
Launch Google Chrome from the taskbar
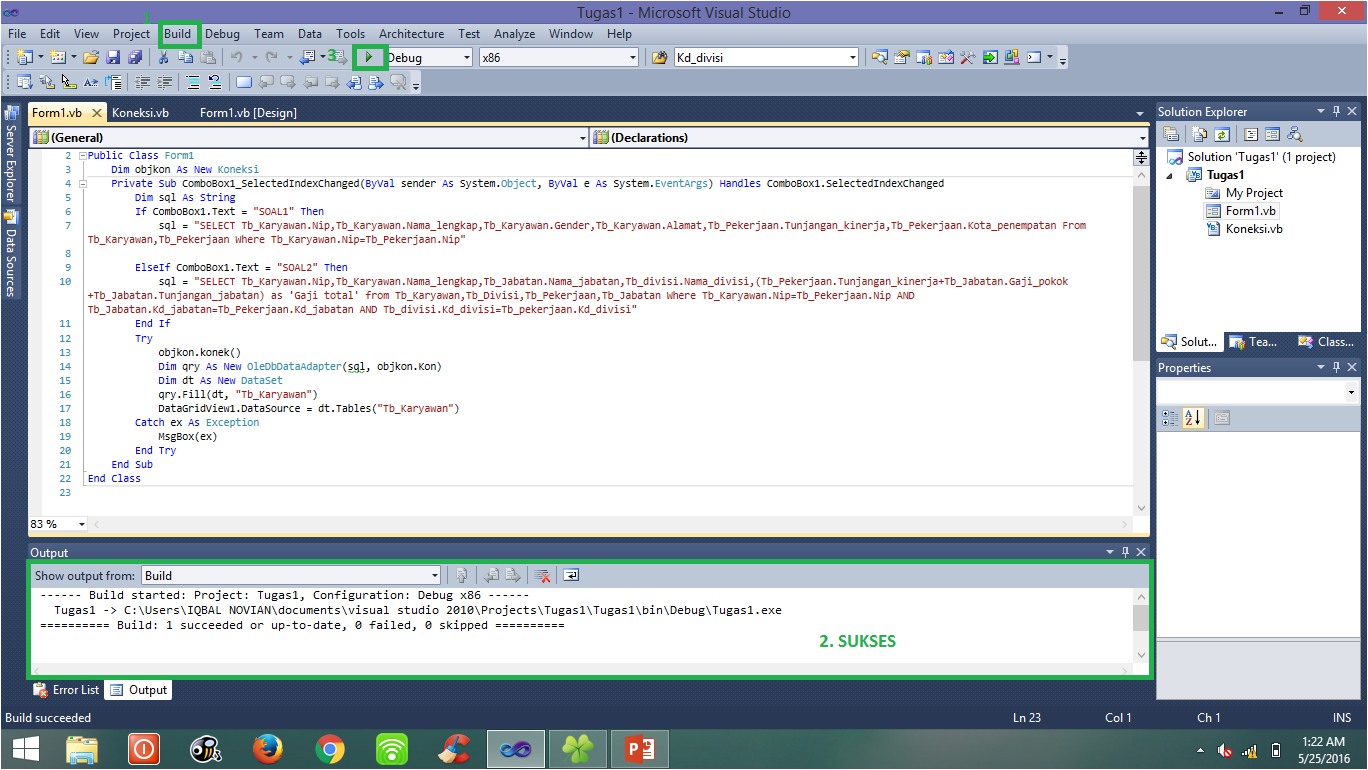point(330,748)
